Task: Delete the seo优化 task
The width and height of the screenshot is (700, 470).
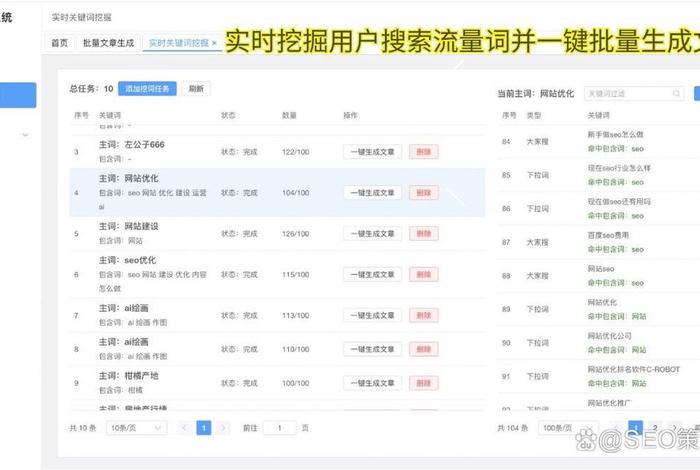Action: (x=424, y=275)
